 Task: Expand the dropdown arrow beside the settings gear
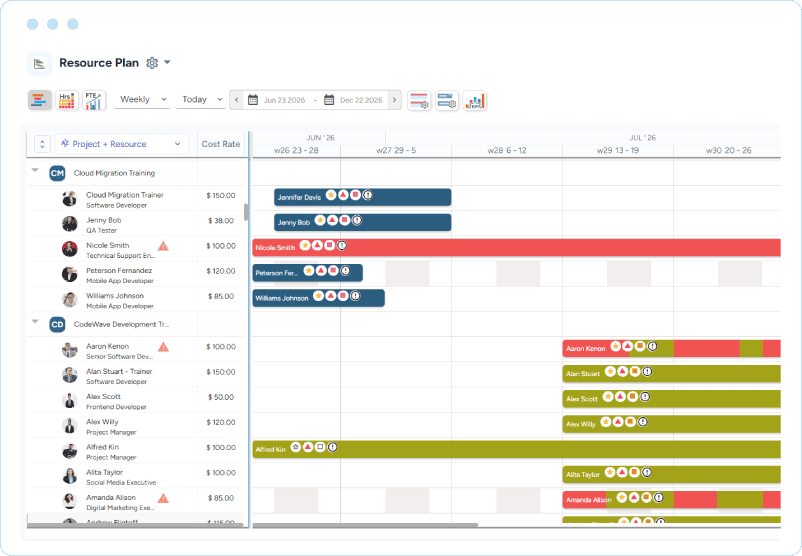167,62
